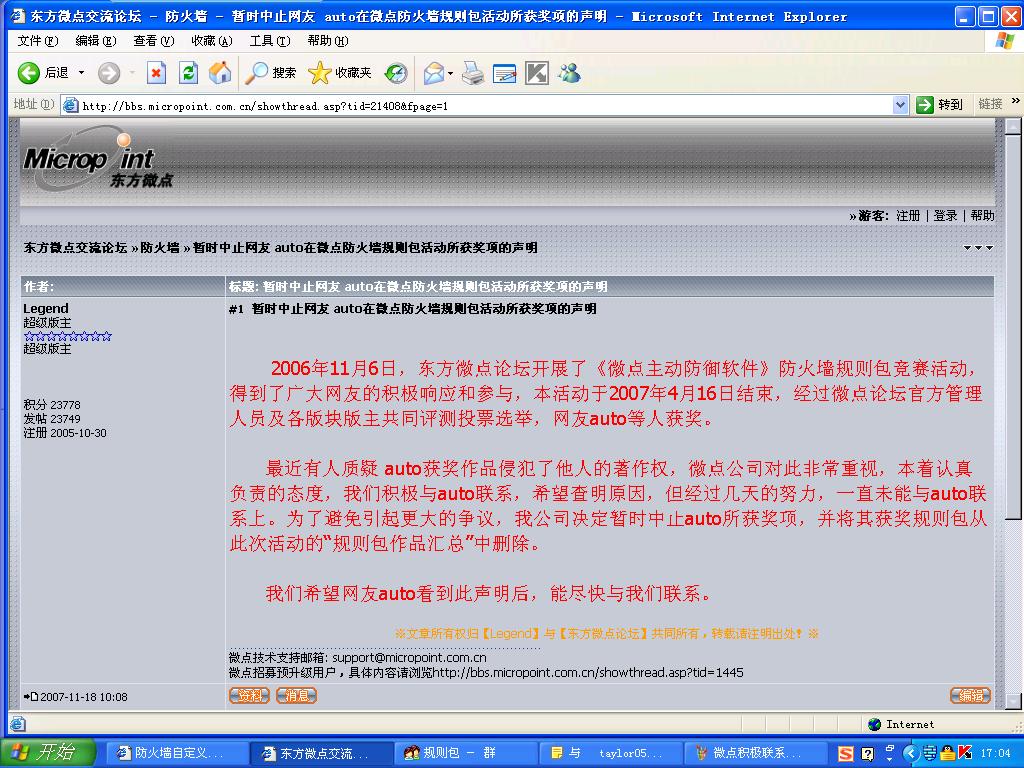Click the Refresh page icon
The width and height of the screenshot is (1024, 768).
(x=189, y=72)
